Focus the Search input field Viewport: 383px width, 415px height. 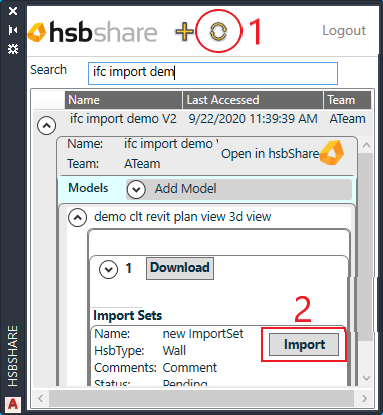[x=213, y=73]
